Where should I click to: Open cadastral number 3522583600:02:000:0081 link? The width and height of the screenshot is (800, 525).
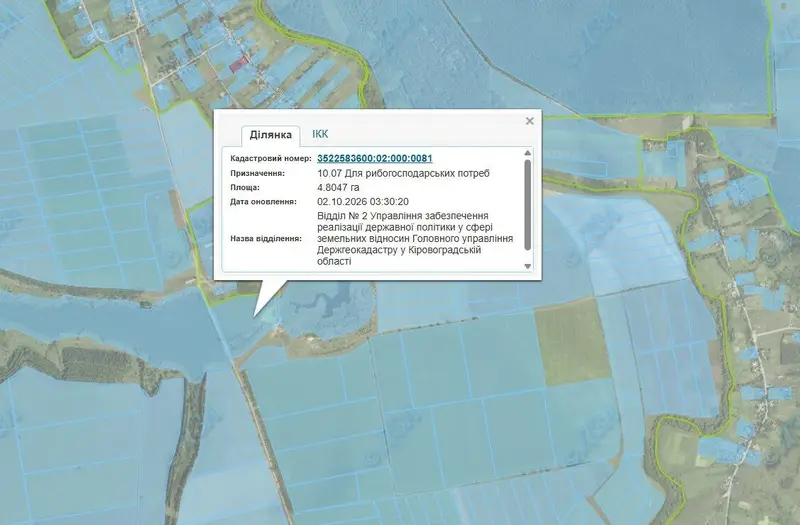point(374,158)
